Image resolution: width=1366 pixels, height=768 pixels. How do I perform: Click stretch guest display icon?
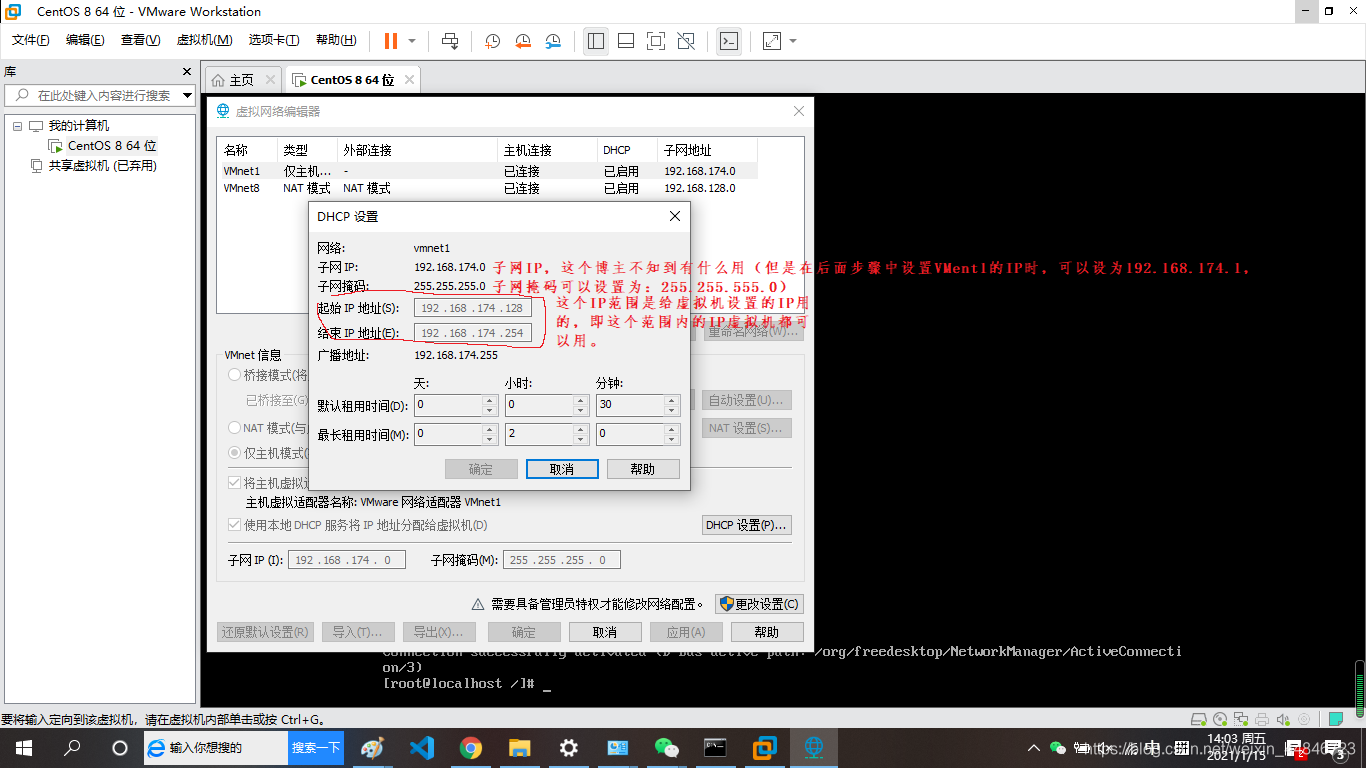[x=771, y=41]
